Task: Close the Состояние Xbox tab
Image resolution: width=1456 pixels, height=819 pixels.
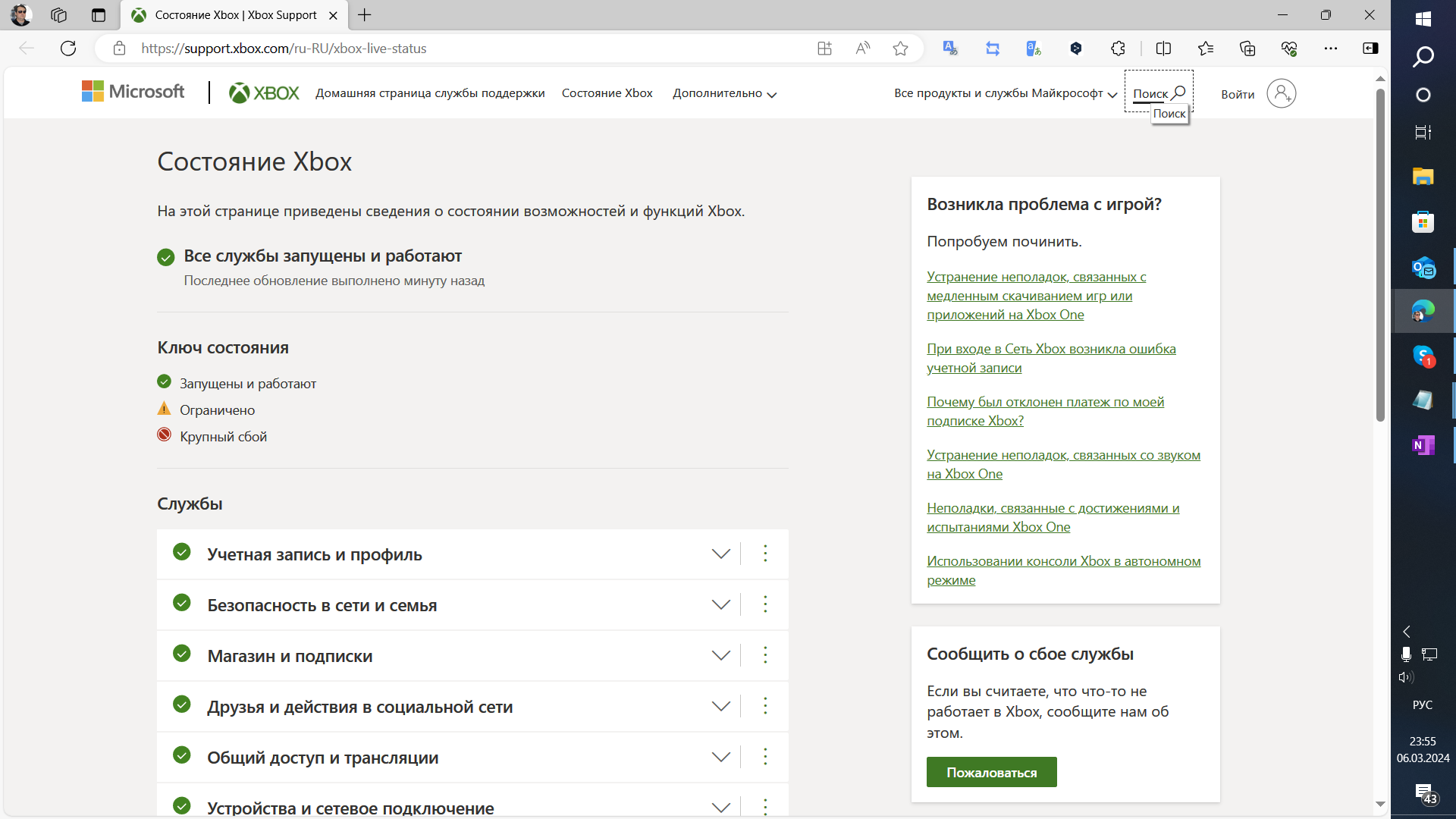Action: 333,15
